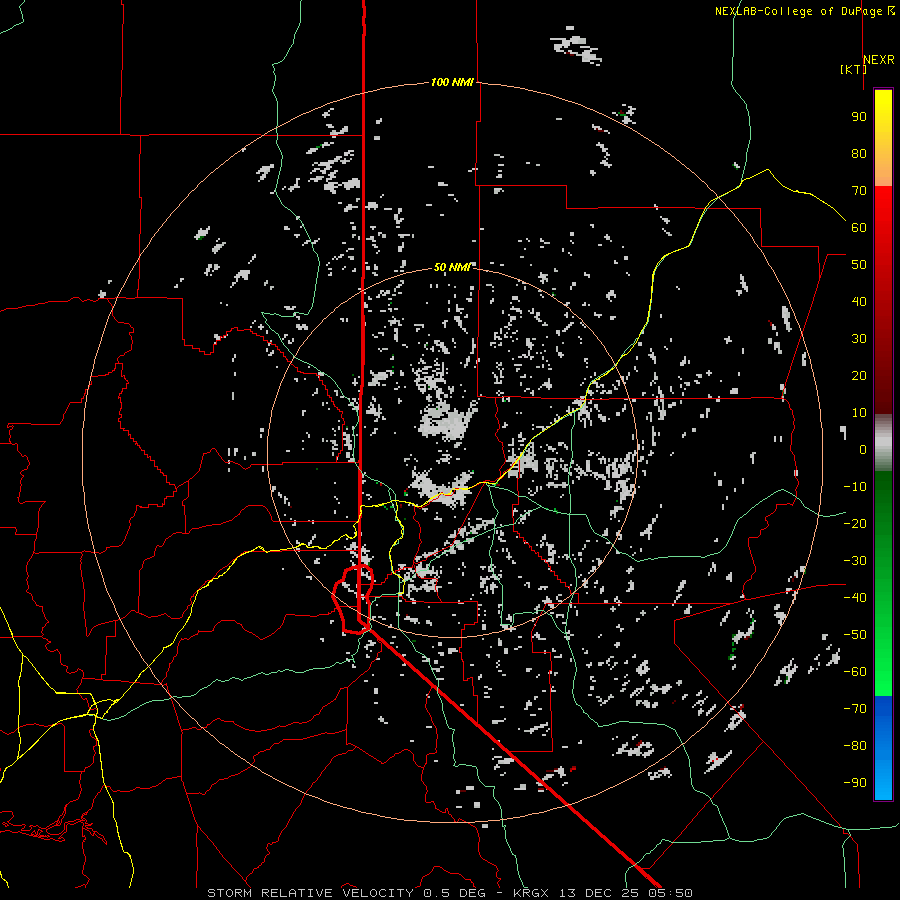Image resolution: width=900 pixels, height=900 pixels.
Task: Click the 80 value on velocity scale
Action: [859, 153]
